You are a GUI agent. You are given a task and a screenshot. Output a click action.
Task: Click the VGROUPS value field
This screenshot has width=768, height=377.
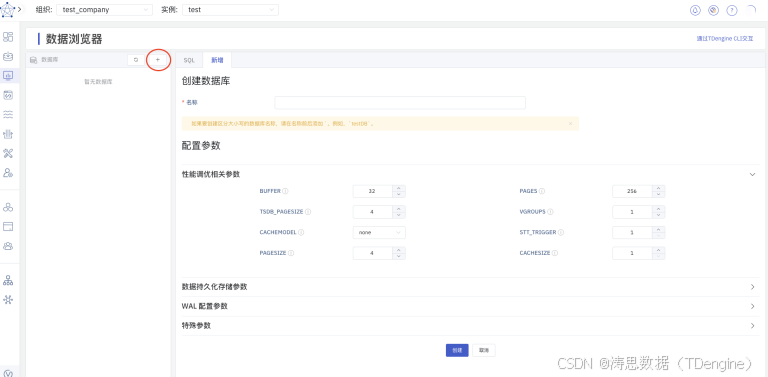point(632,212)
